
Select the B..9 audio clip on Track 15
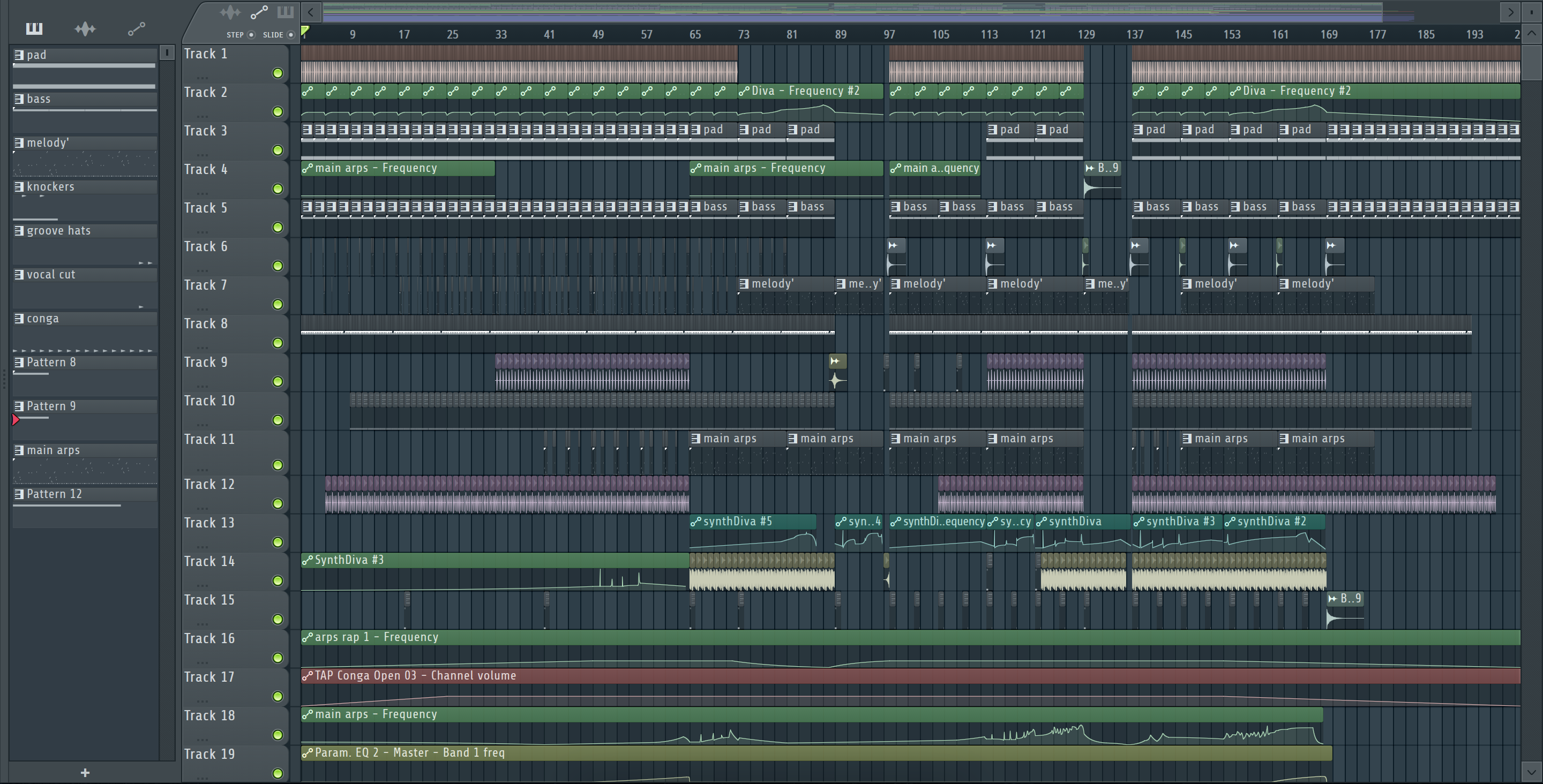click(1345, 611)
